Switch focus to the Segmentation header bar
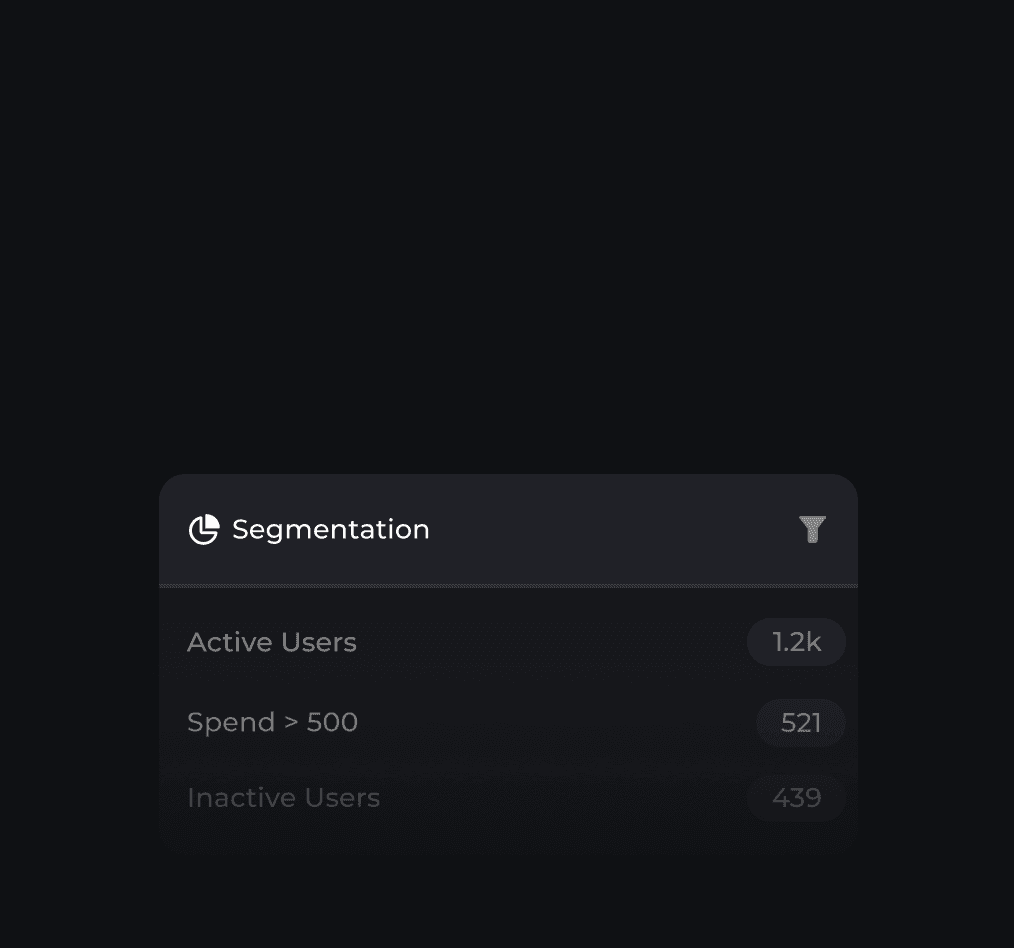The image size is (1014, 948). point(508,529)
